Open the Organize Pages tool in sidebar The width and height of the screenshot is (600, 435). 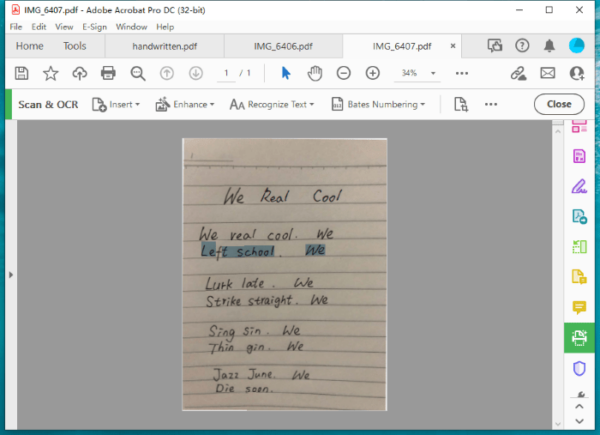579,246
